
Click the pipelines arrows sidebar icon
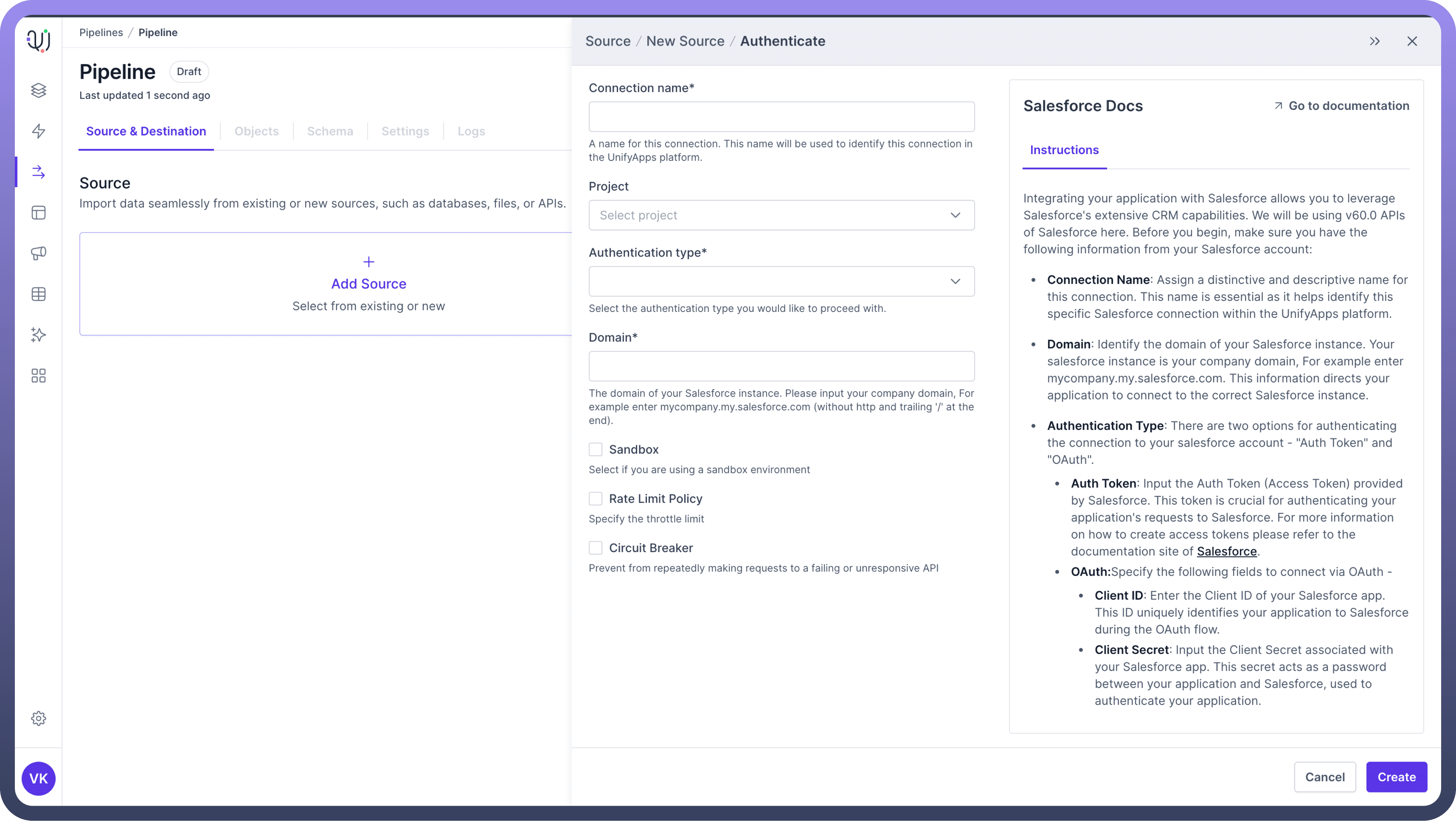(x=38, y=172)
